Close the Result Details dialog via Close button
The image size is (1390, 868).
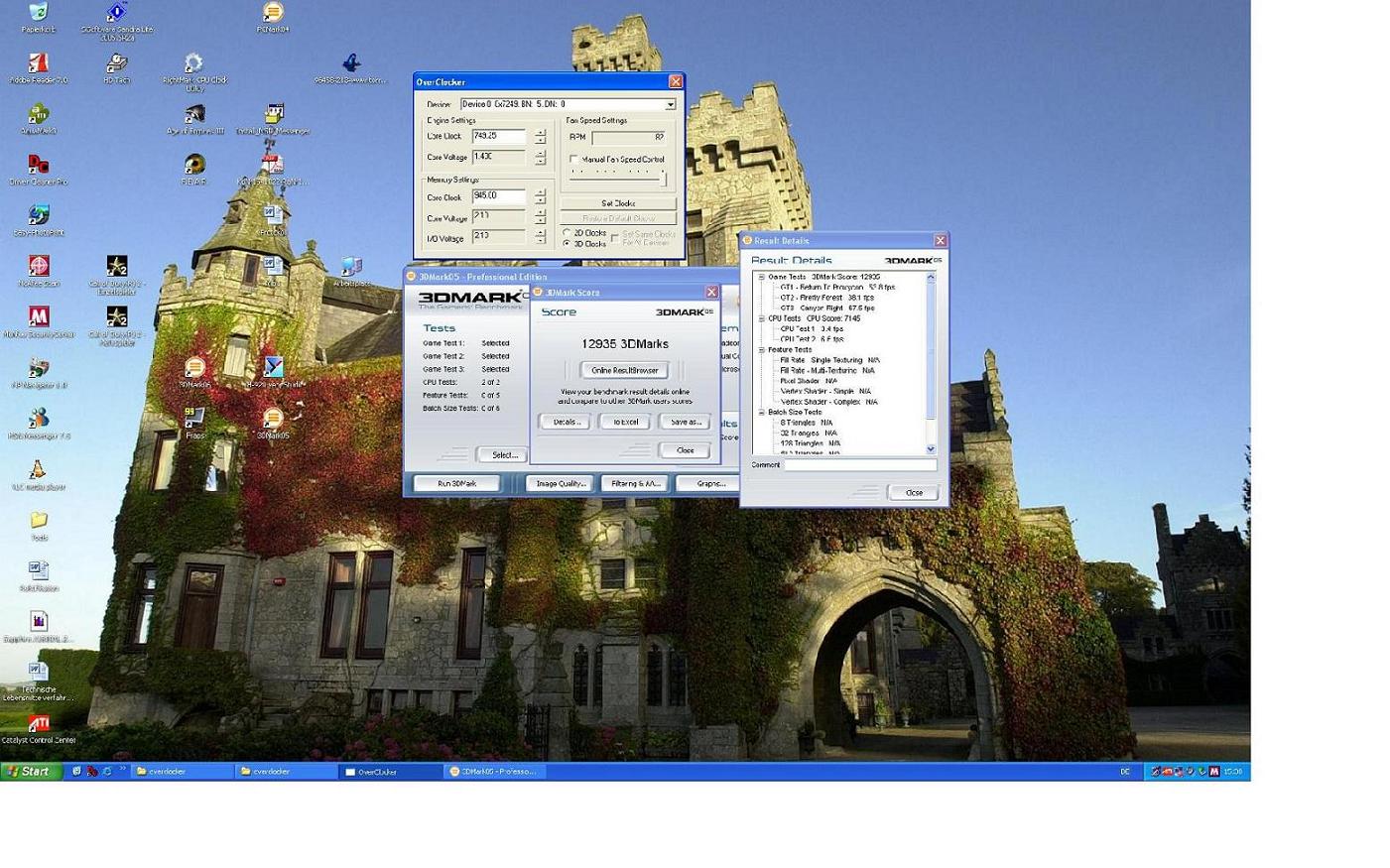(x=914, y=492)
